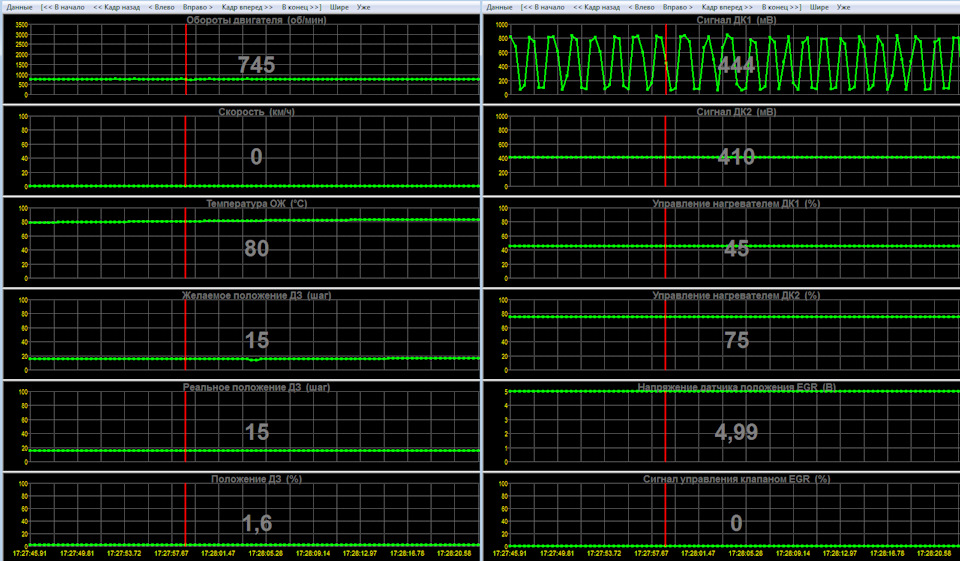
Task: Click the red cursor line in the engine RPM chart
Action: pyautogui.click(x=186, y=59)
